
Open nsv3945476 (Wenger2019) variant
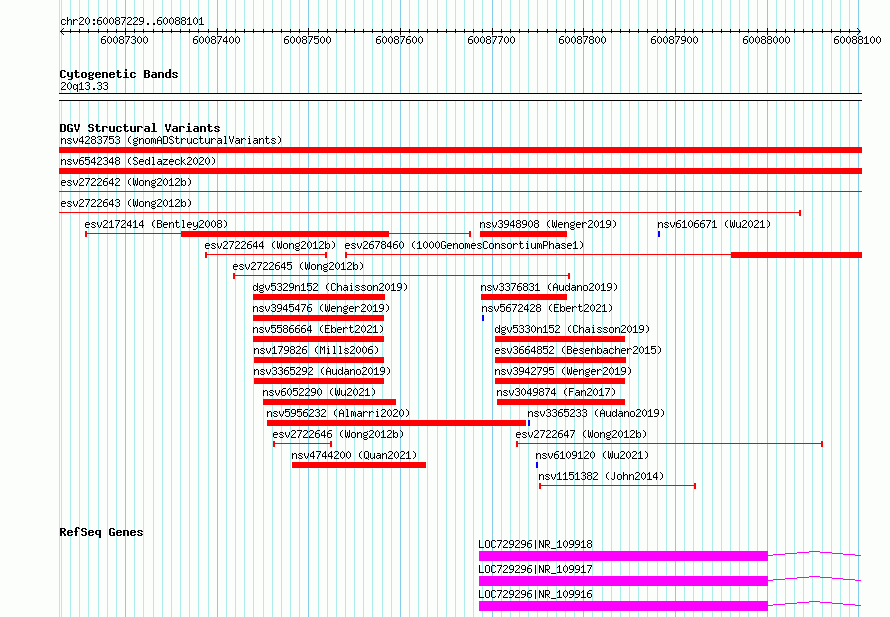click(321, 308)
